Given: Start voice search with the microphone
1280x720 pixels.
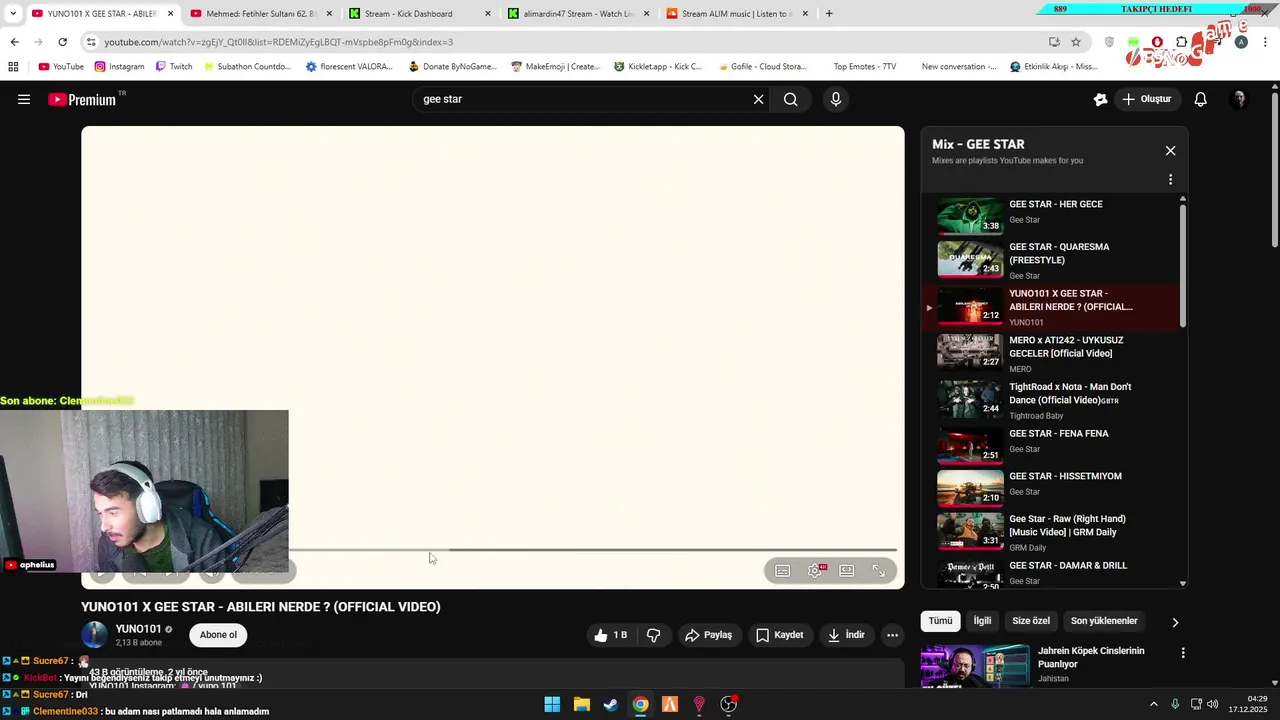Looking at the screenshot, I should tap(836, 99).
